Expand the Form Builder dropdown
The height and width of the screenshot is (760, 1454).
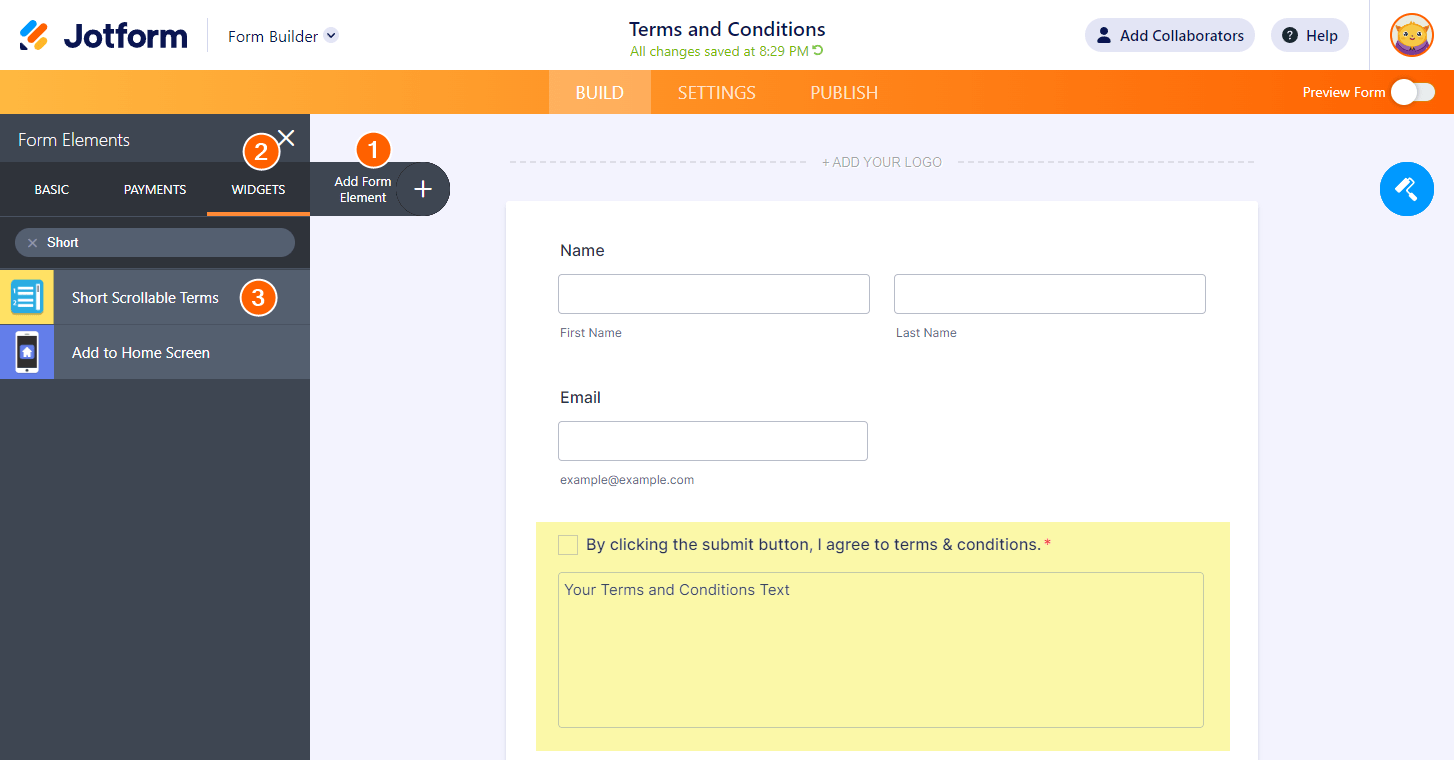pyautogui.click(x=331, y=36)
